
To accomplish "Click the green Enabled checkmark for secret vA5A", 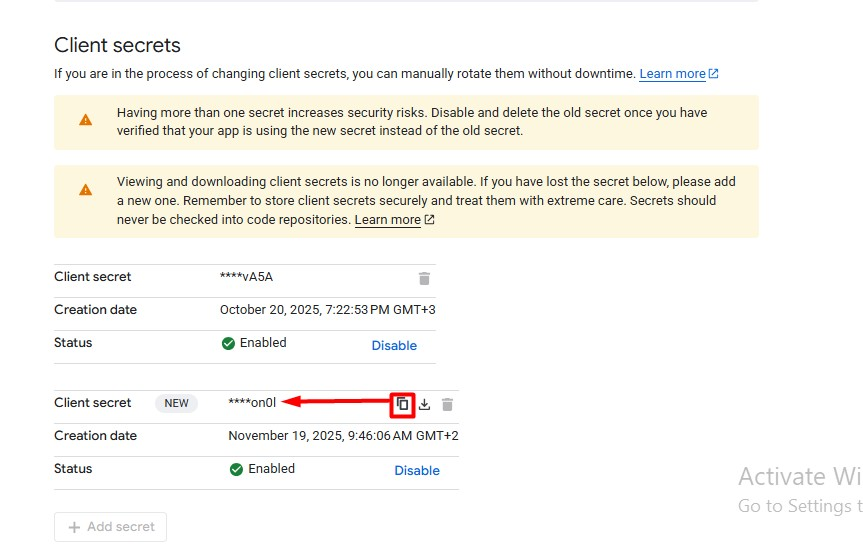I will pos(229,343).
